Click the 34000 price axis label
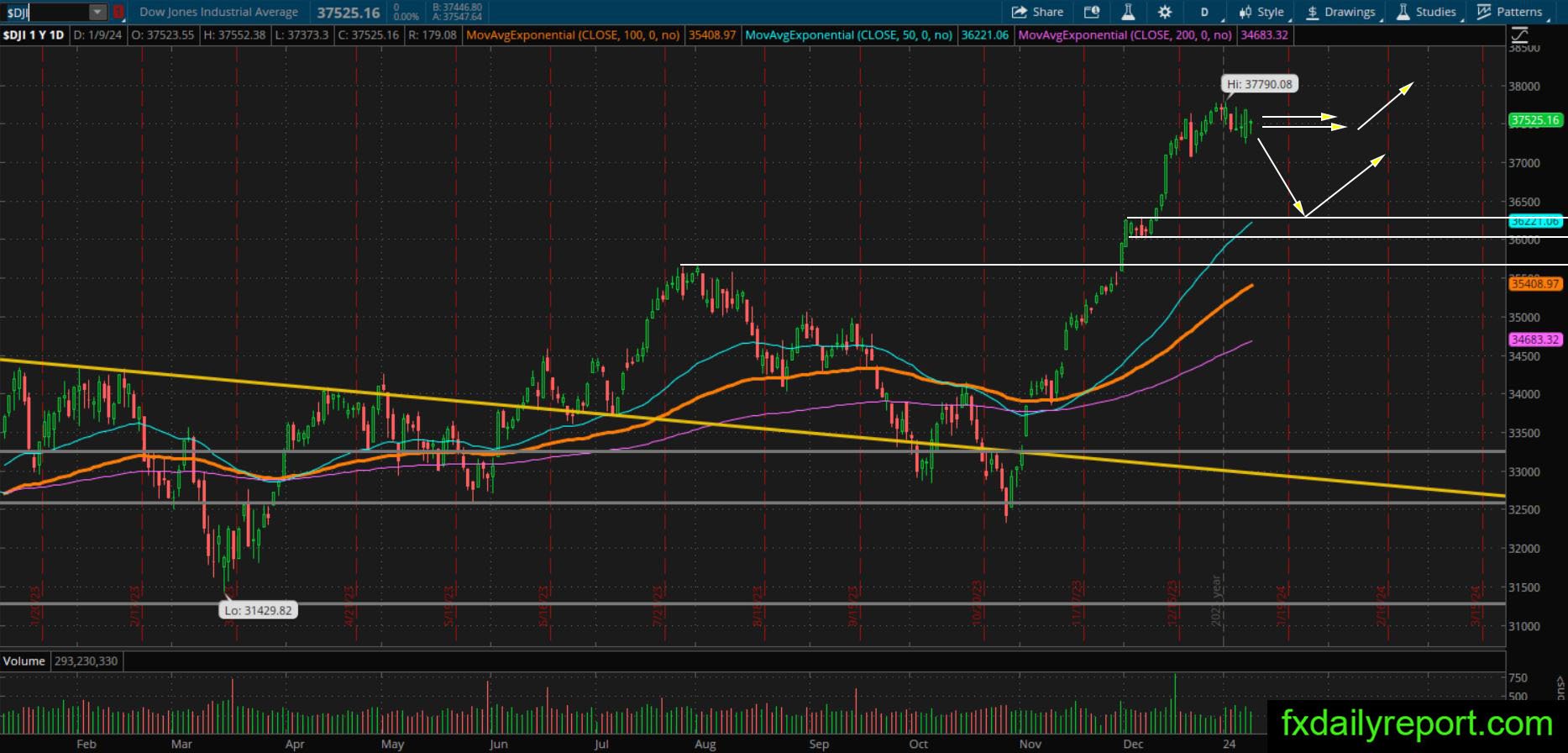This screenshot has height=753, width=1568. 1525,394
